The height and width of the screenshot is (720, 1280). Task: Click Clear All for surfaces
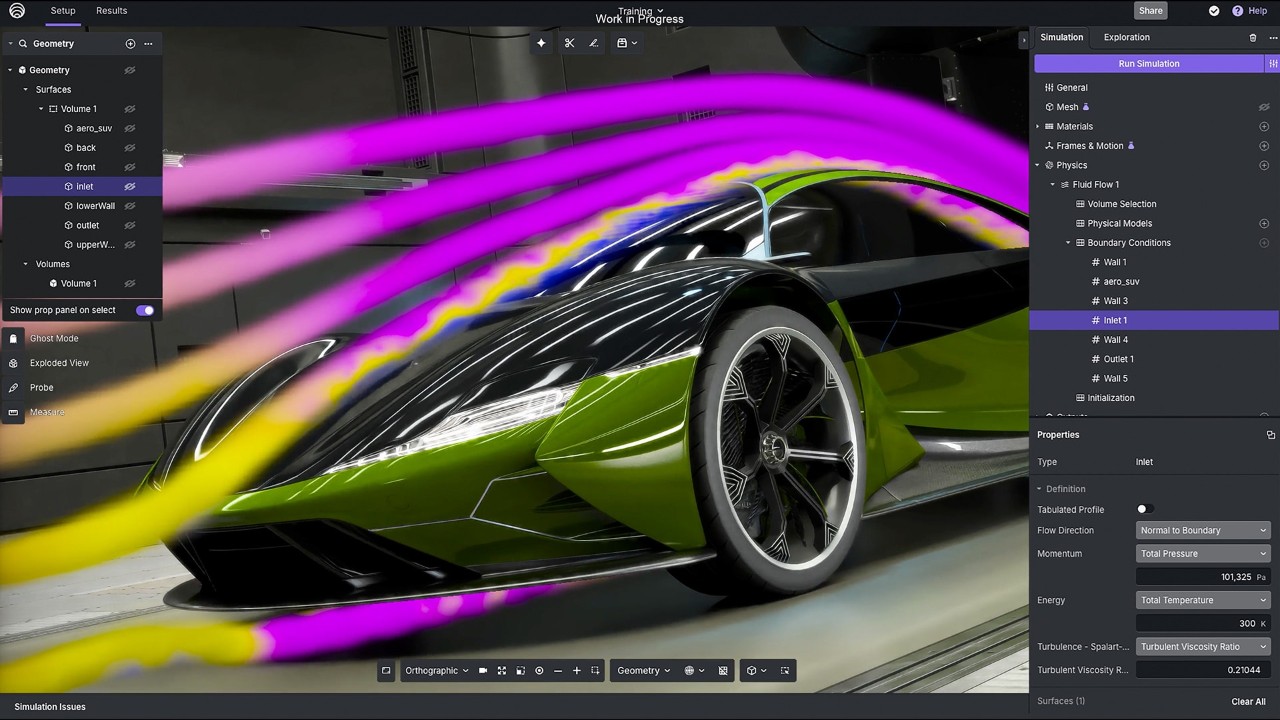(1248, 701)
